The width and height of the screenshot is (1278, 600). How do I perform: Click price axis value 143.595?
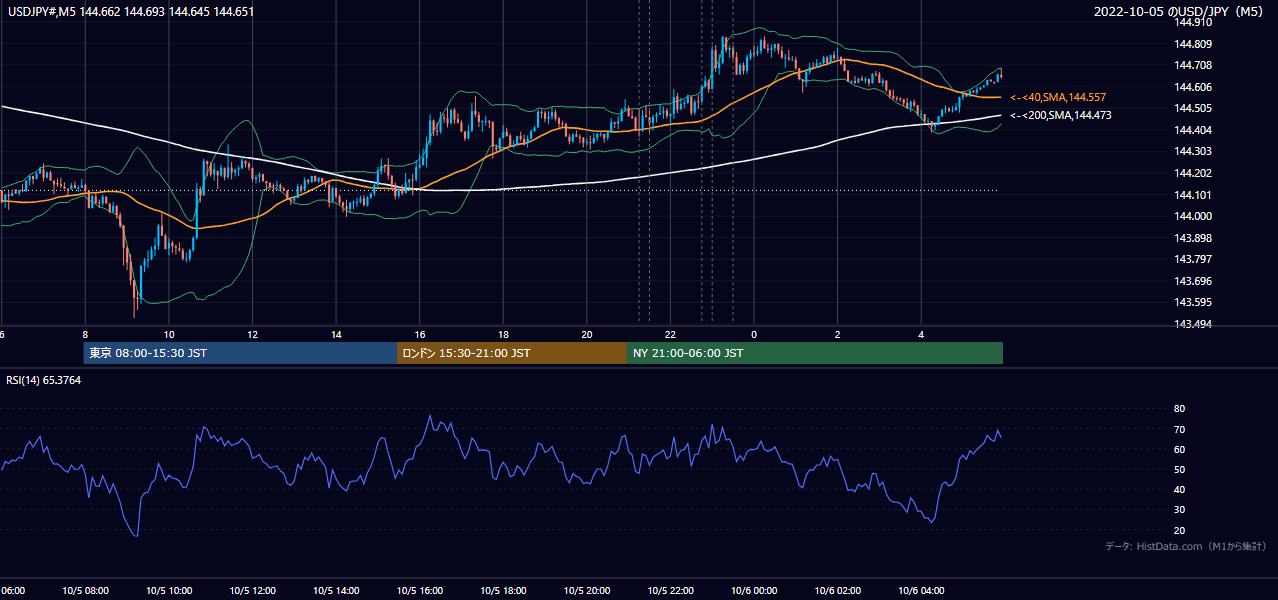[x=1192, y=302]
